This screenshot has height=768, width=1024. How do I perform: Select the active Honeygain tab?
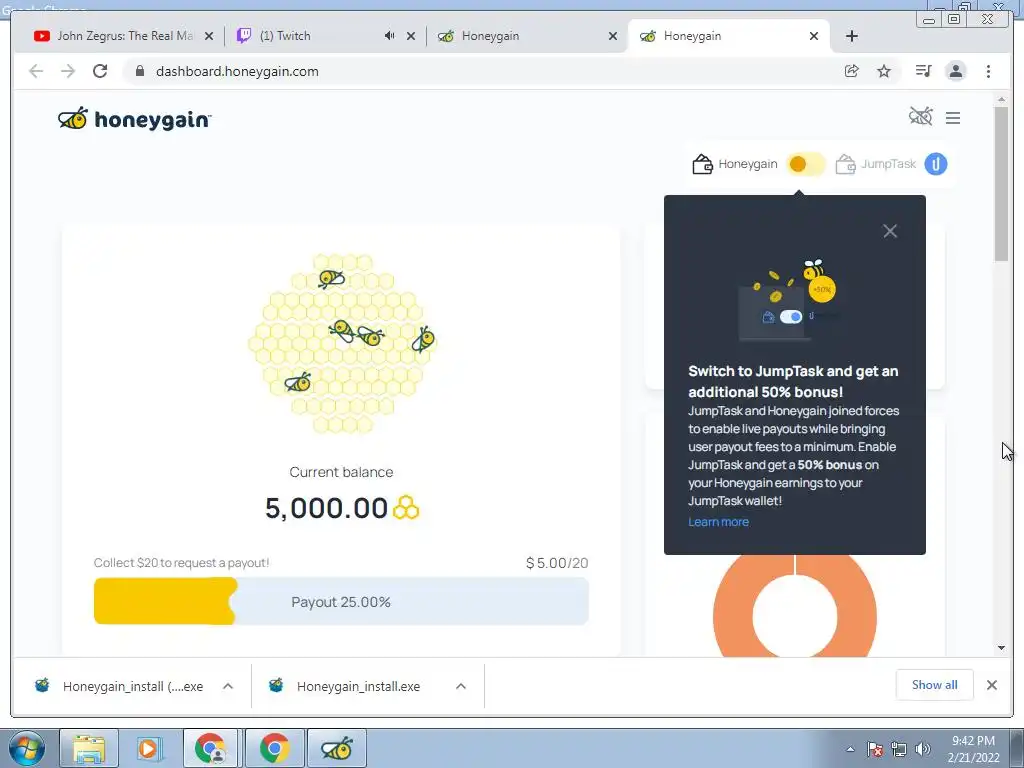tap(718, 36)
